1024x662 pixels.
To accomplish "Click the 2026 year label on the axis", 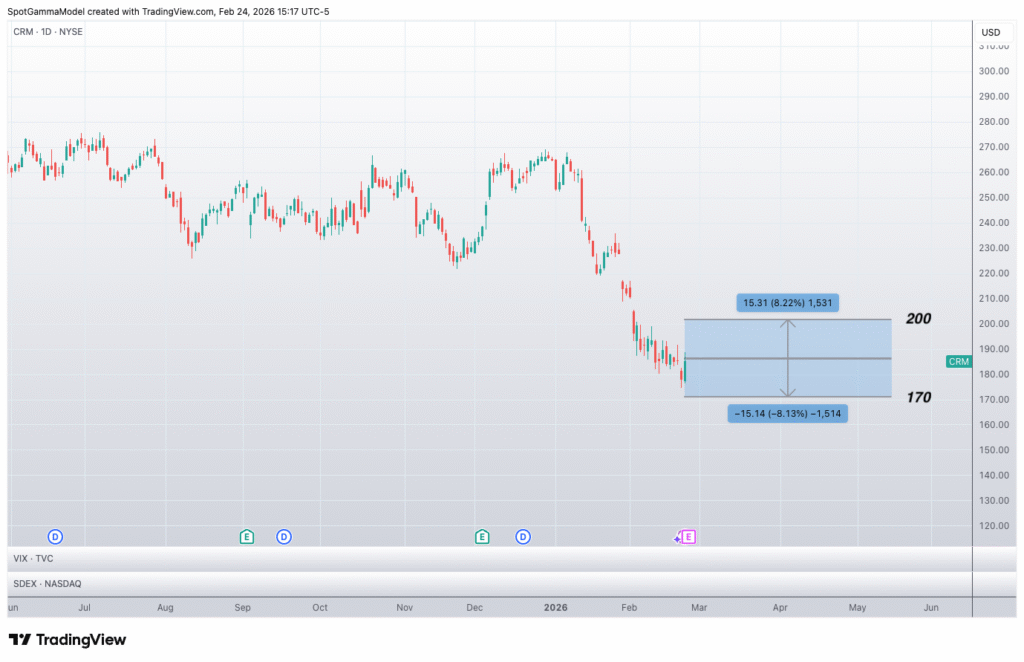I will [x=555, y=607].
